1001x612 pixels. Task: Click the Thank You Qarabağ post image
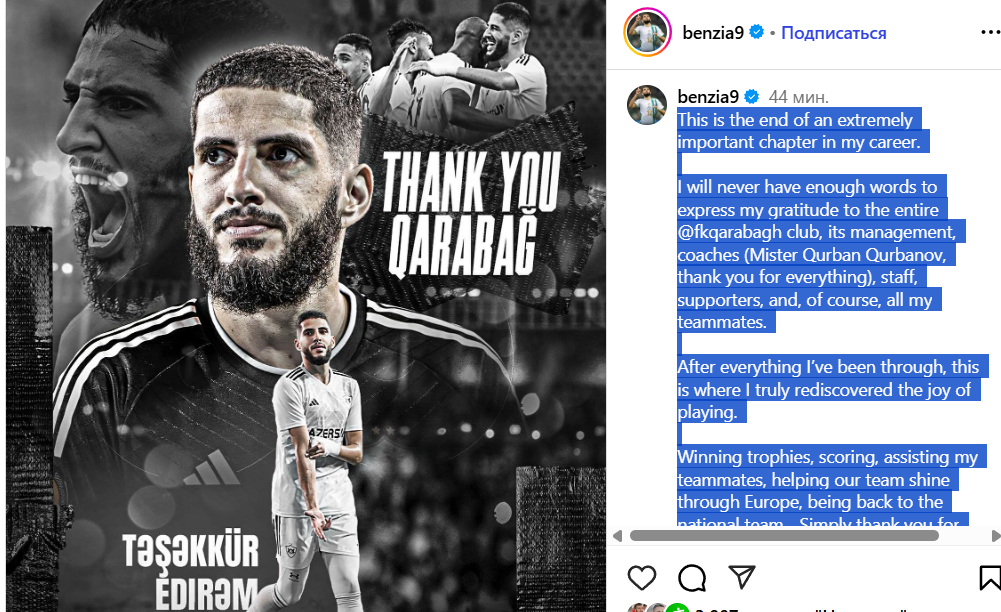pyautogui.click(x=306, y=306)
